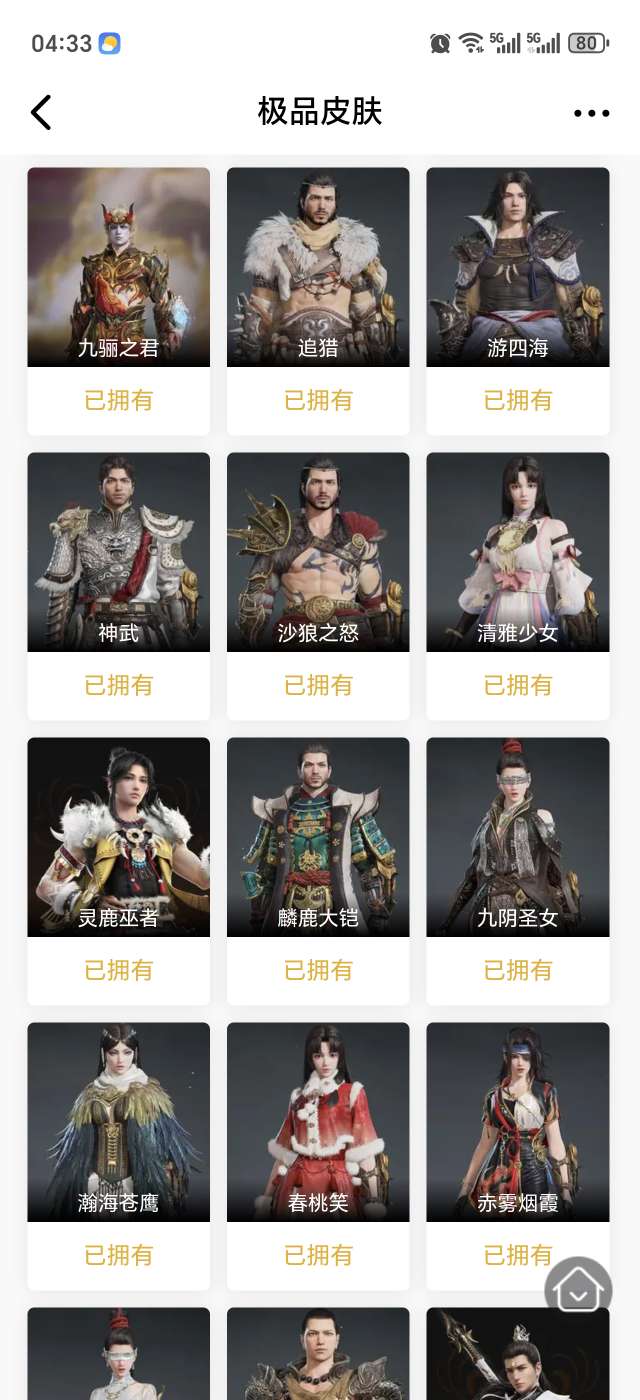View the 九阴圣女 skin image
Image resolution: width=640 pixels, height=1400 pixels.
[x=518, y=837]
